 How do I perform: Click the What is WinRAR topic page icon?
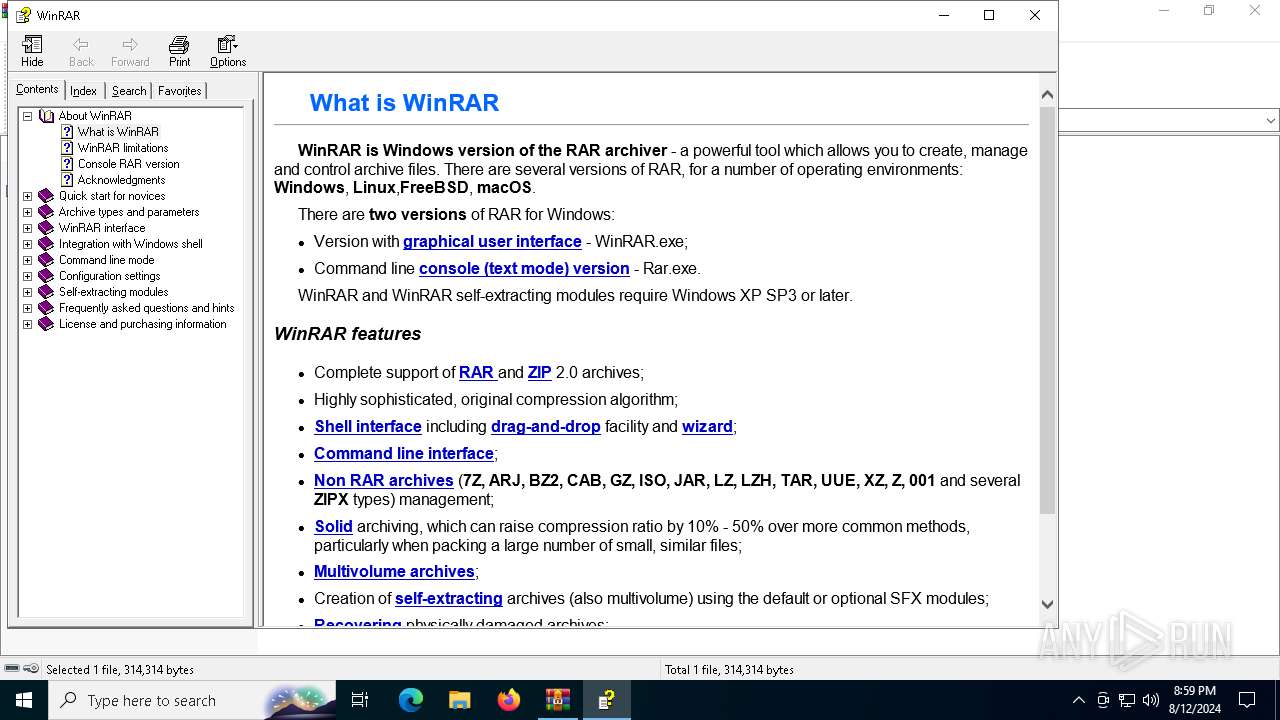point(67,132)
